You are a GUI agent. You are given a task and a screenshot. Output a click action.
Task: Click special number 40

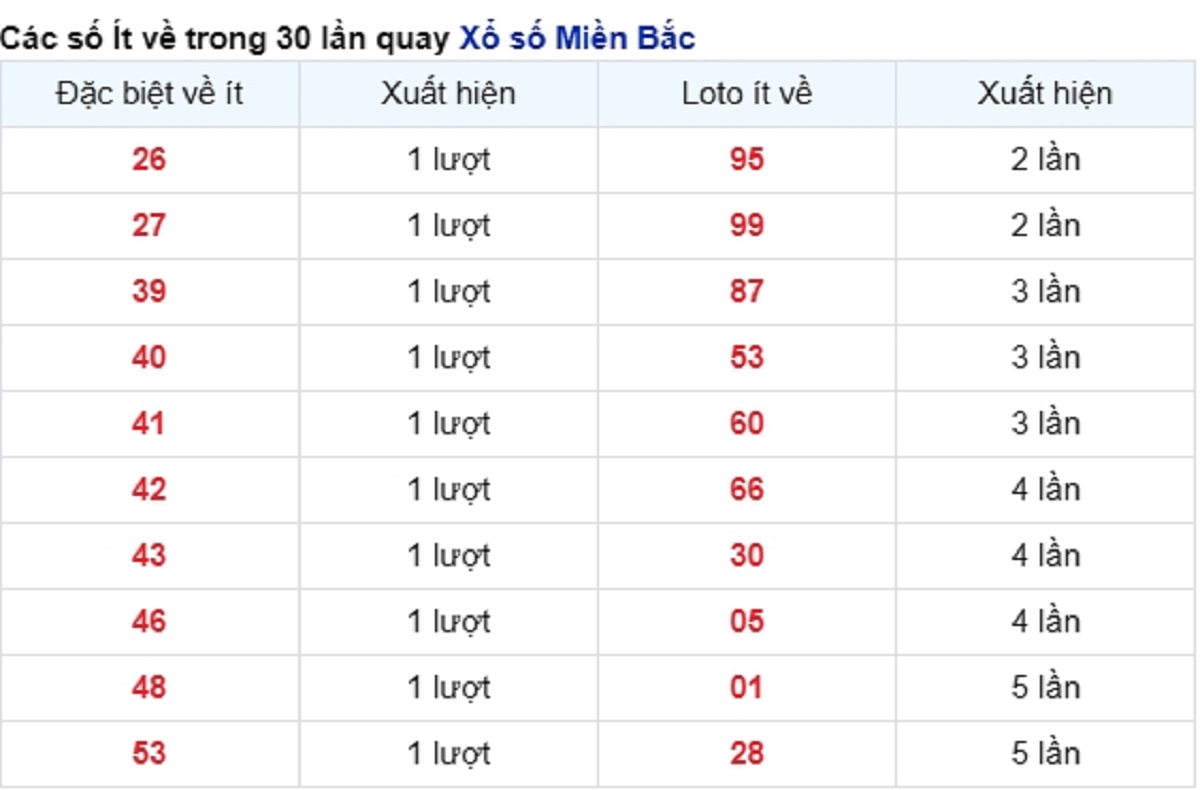149,357
